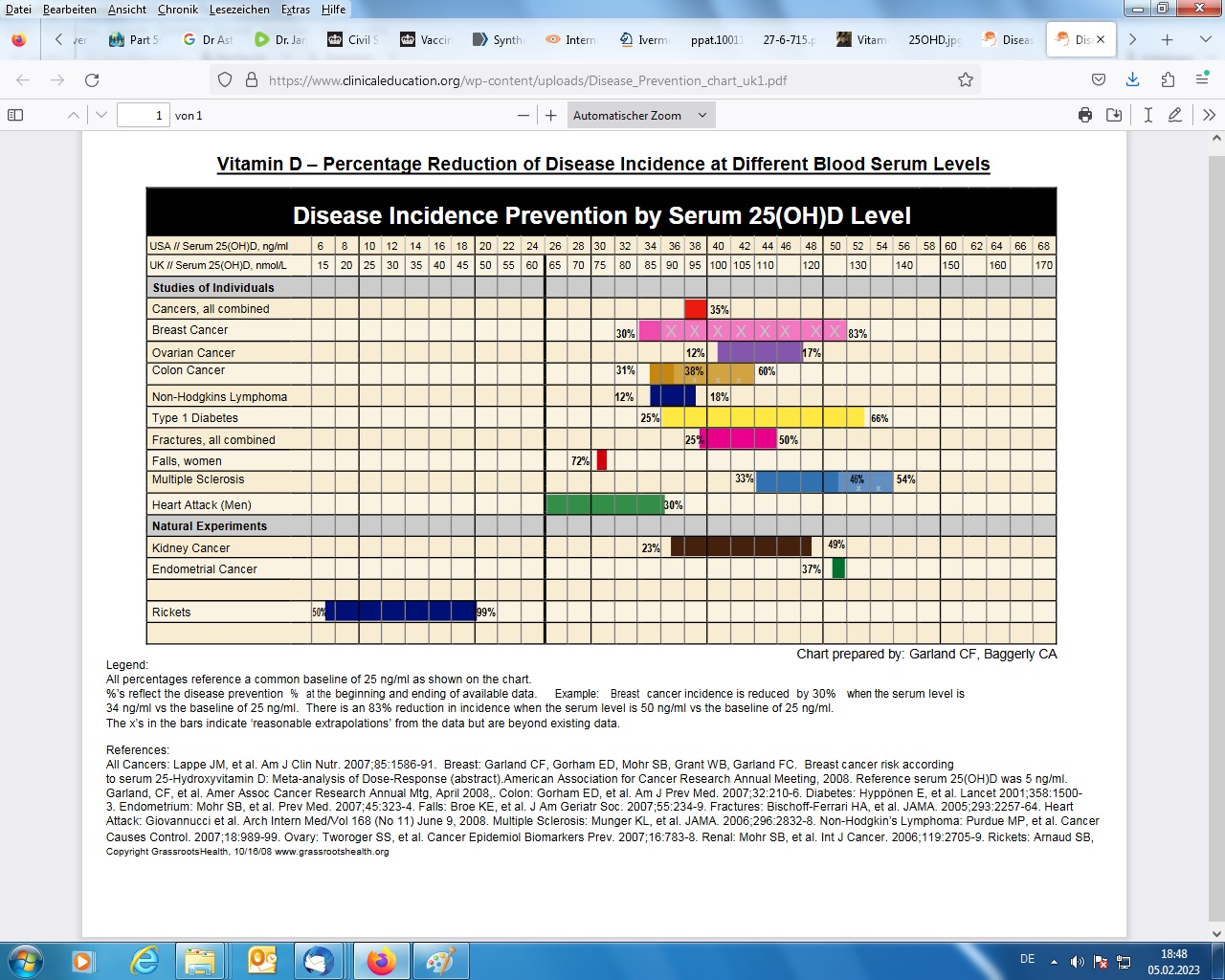Open the Paint taskbar icon
The image size is (1225, 980).
[x=439, y=961]
